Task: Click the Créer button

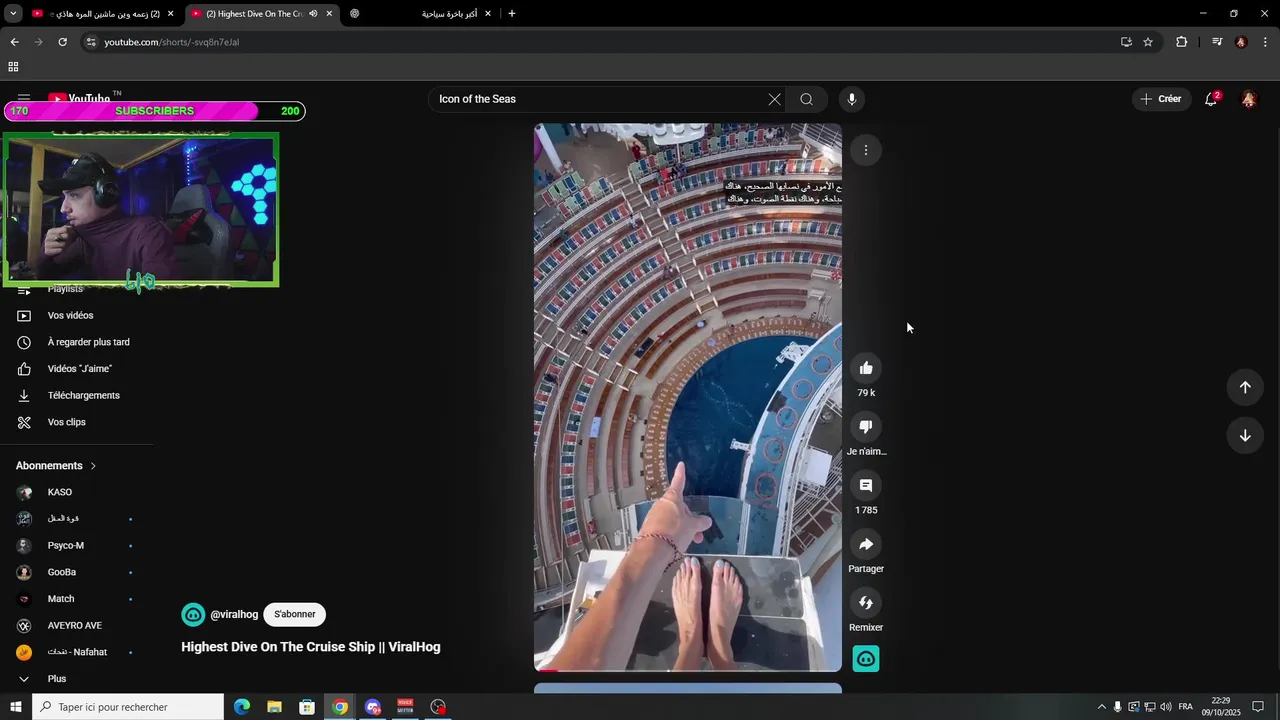Action: click(x=1161, y=99)
